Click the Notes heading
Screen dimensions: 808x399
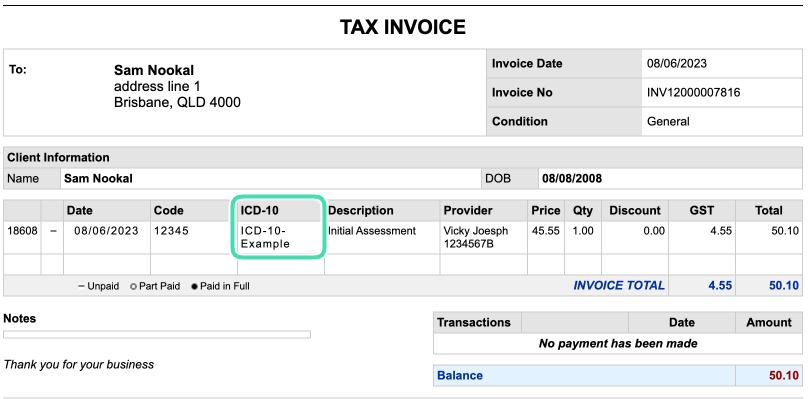20,319
